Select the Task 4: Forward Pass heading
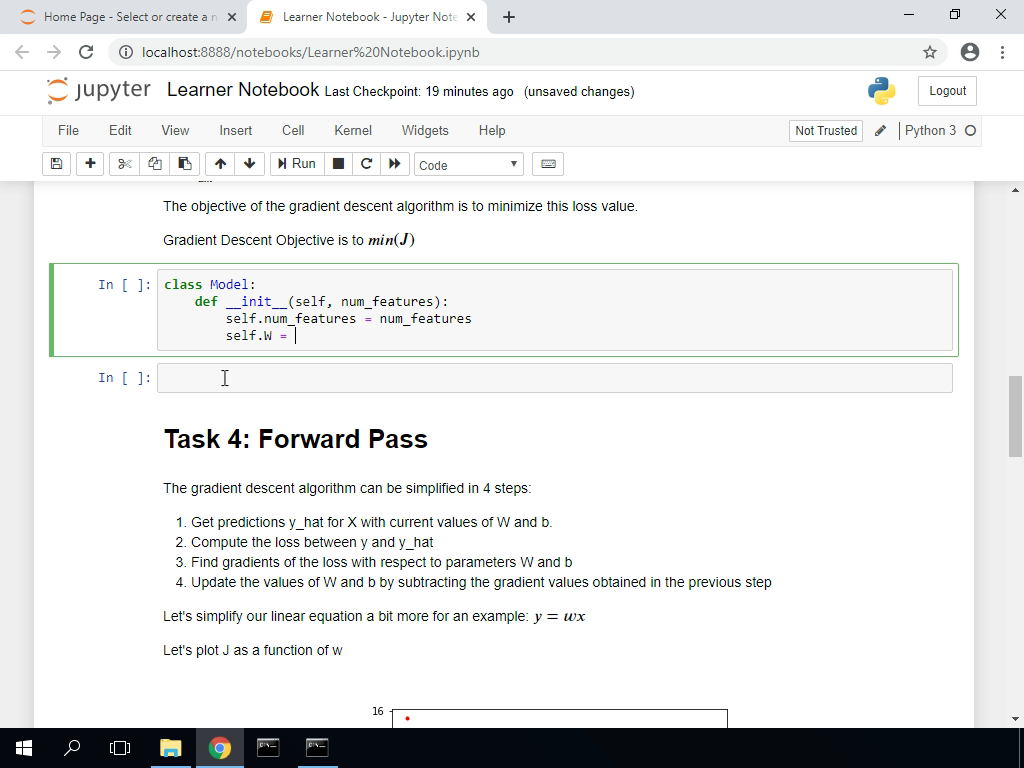Screen dimensions: 1024x768 296,439
